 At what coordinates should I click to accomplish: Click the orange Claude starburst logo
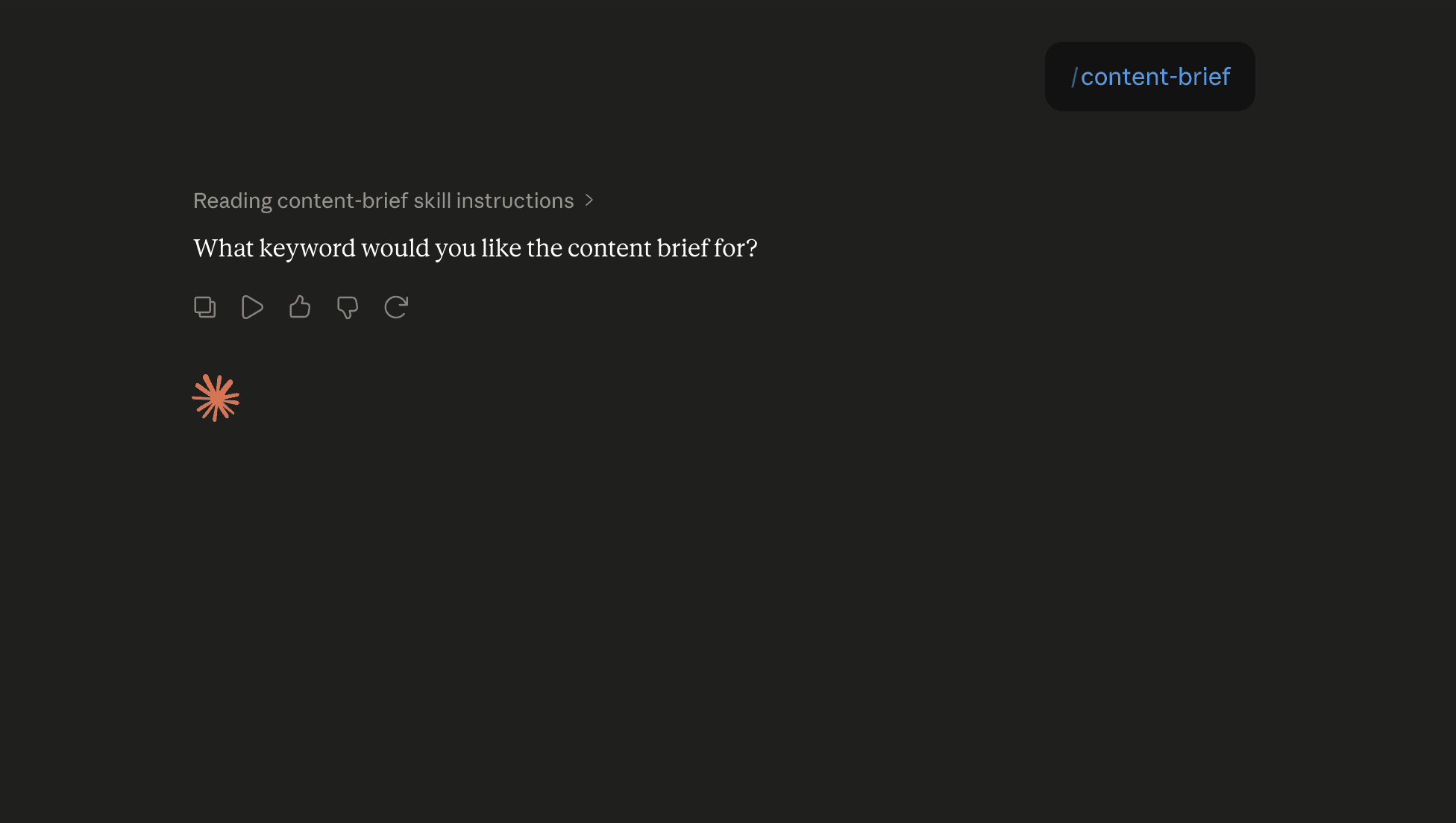pyautogui.click(x=216, y=398)
